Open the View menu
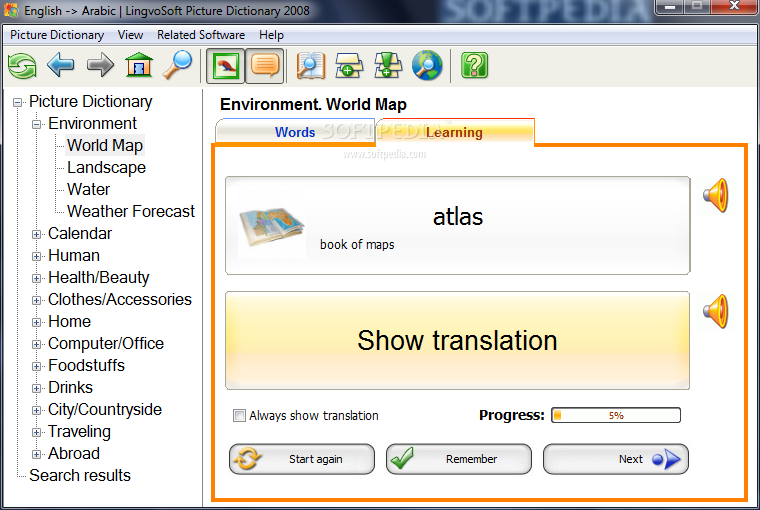 (x=130, y=35)
